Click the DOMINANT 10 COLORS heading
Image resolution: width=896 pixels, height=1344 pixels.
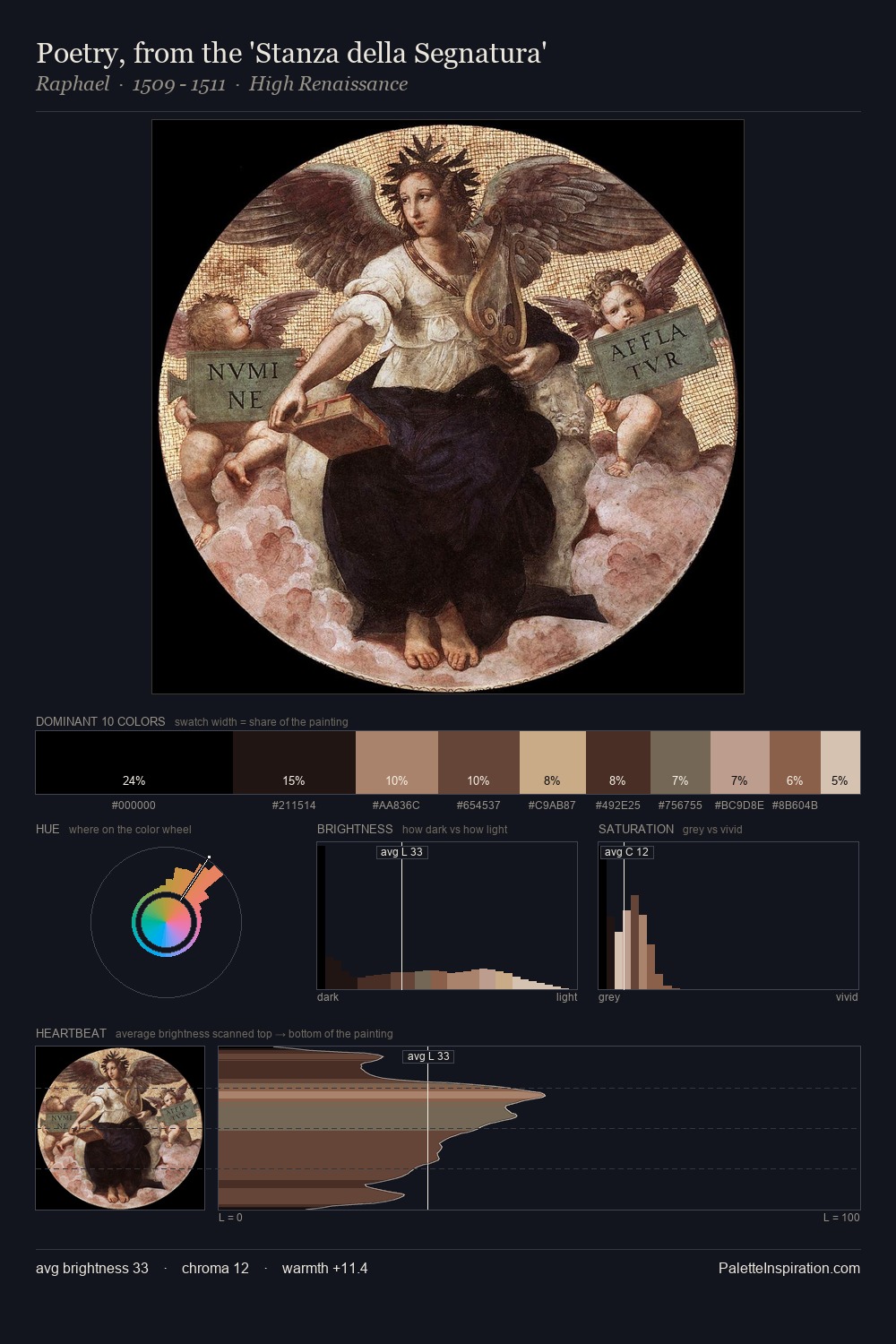(x=100, y=721)
